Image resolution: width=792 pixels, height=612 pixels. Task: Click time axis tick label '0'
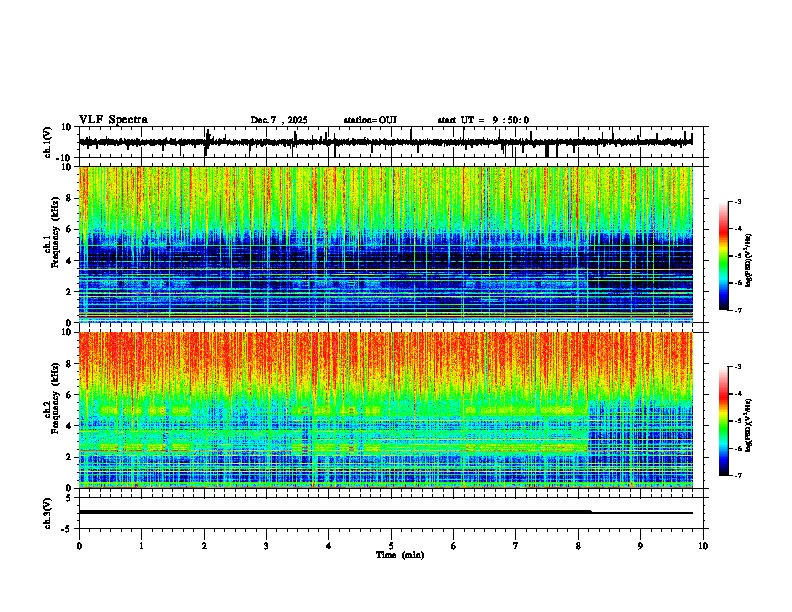(x=79, y=546)
